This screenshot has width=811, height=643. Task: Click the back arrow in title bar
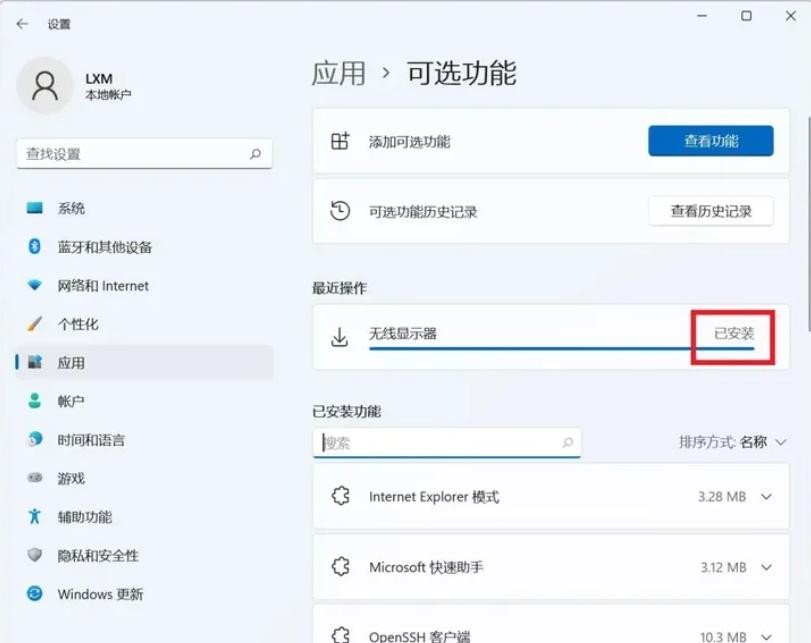[x=22, y=23]
